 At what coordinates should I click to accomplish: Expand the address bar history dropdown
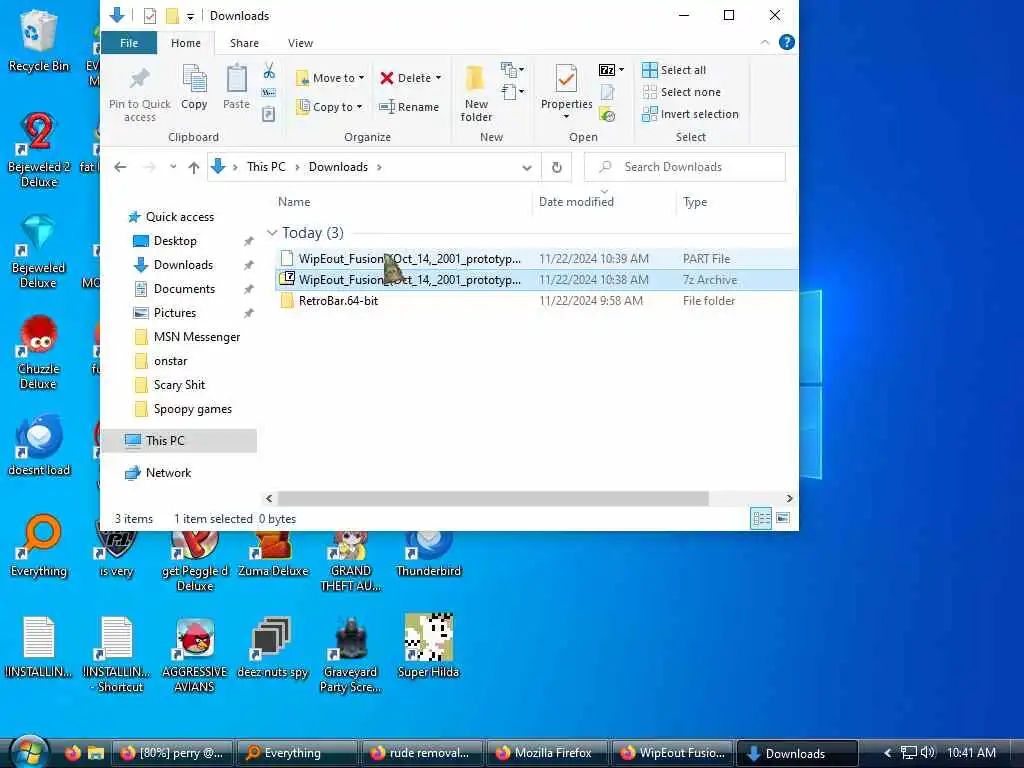click(x=526, y=167)
